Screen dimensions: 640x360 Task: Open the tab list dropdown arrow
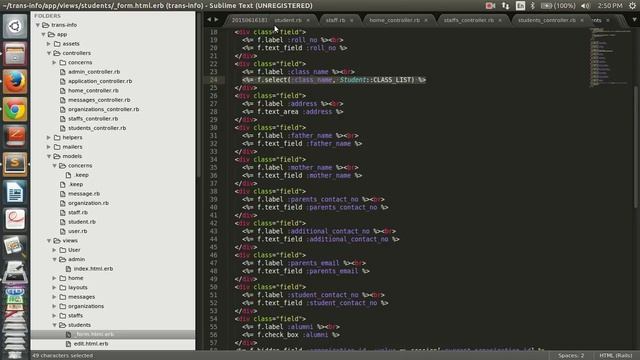point(634,20)
